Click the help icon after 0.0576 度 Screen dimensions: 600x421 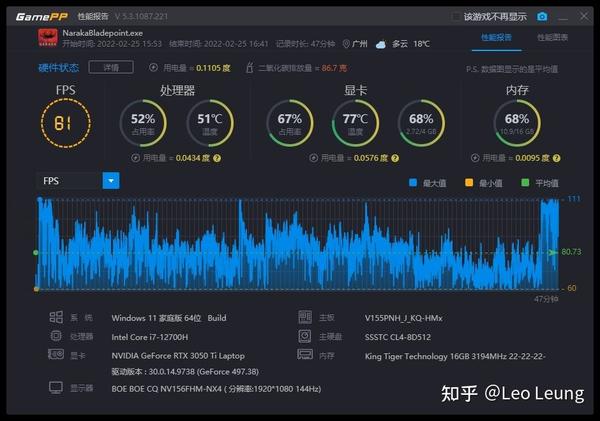click(395, 158)
